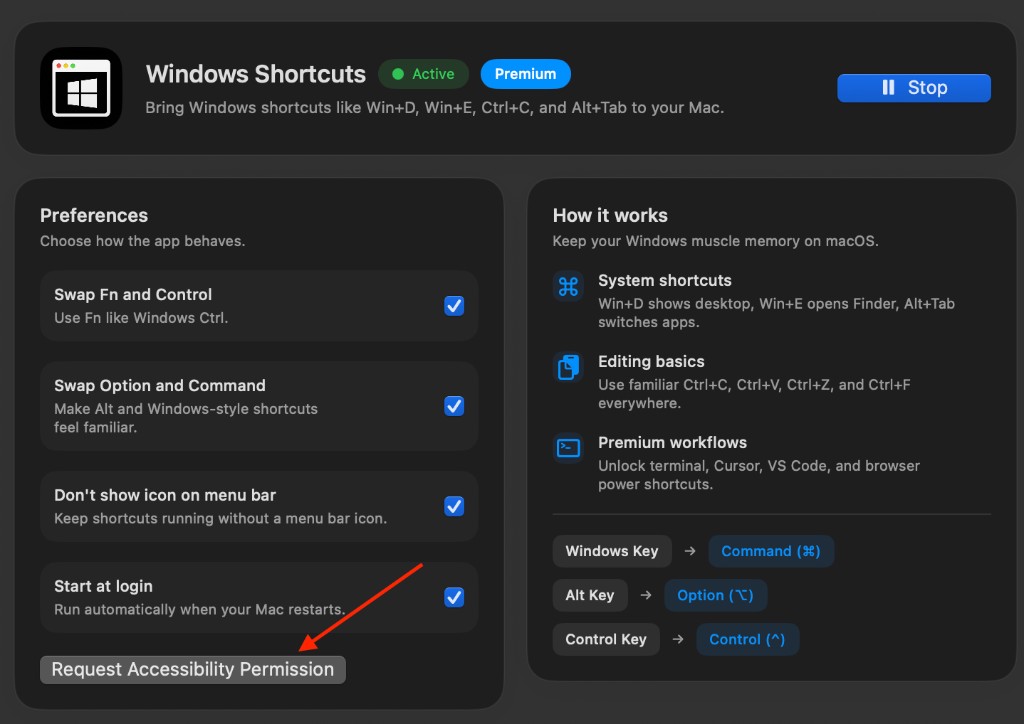Click the System shortcuts command icon

(568, 286)
